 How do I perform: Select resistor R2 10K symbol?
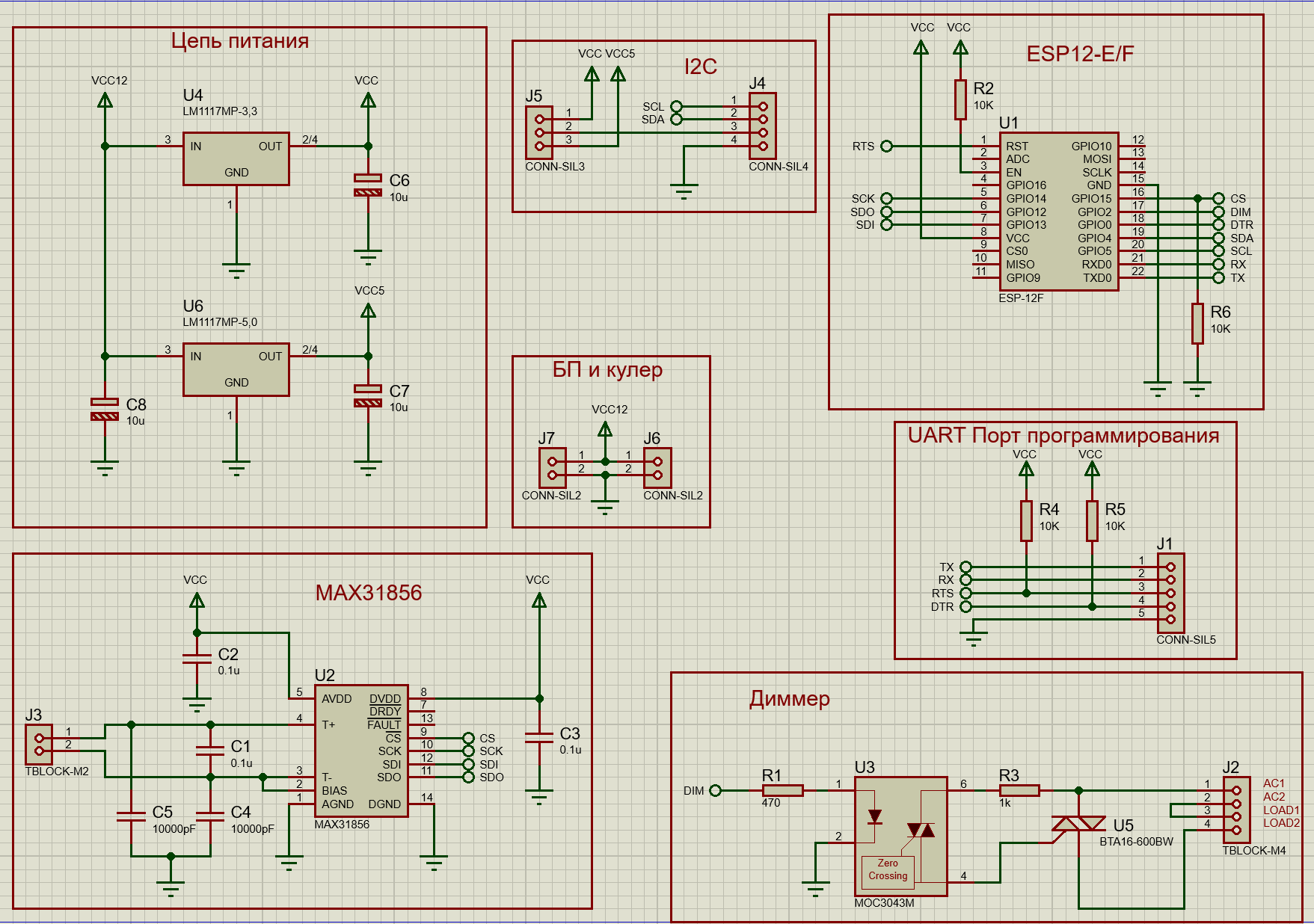tap(960, 99)
